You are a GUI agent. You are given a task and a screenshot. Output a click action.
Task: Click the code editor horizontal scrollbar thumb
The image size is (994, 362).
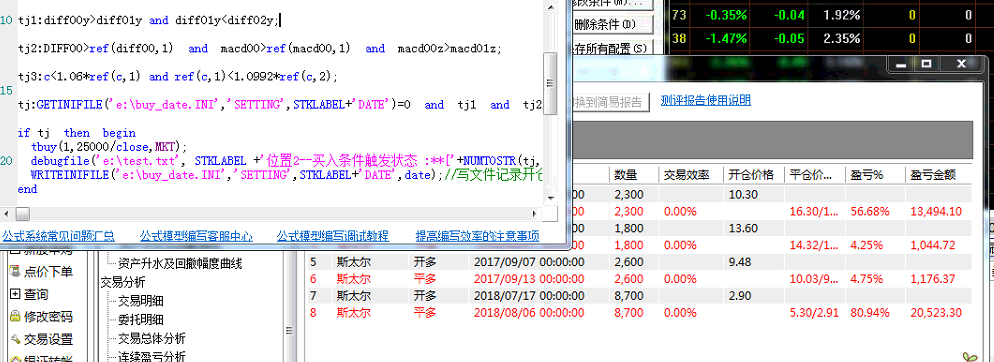[23, 213]
